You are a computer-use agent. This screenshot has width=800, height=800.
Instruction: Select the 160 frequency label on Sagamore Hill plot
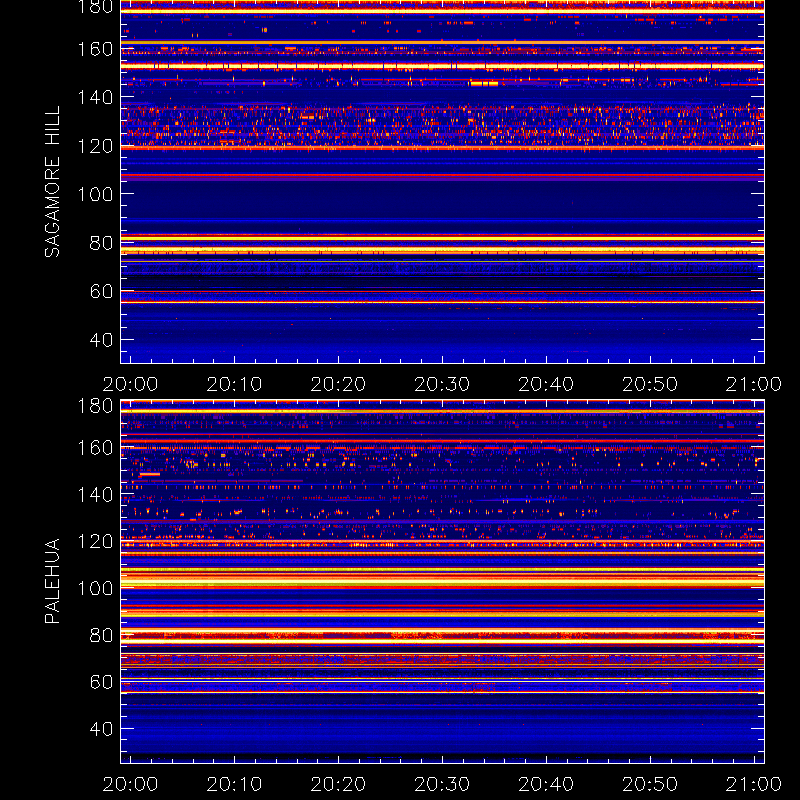click(x=95, y=49)
